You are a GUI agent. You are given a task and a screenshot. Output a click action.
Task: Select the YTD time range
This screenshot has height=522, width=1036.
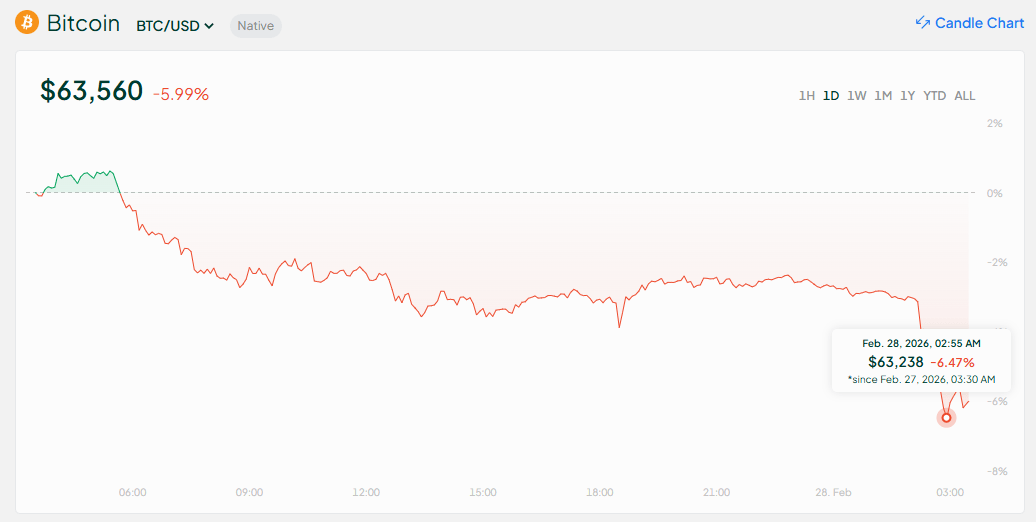(934, 96)
